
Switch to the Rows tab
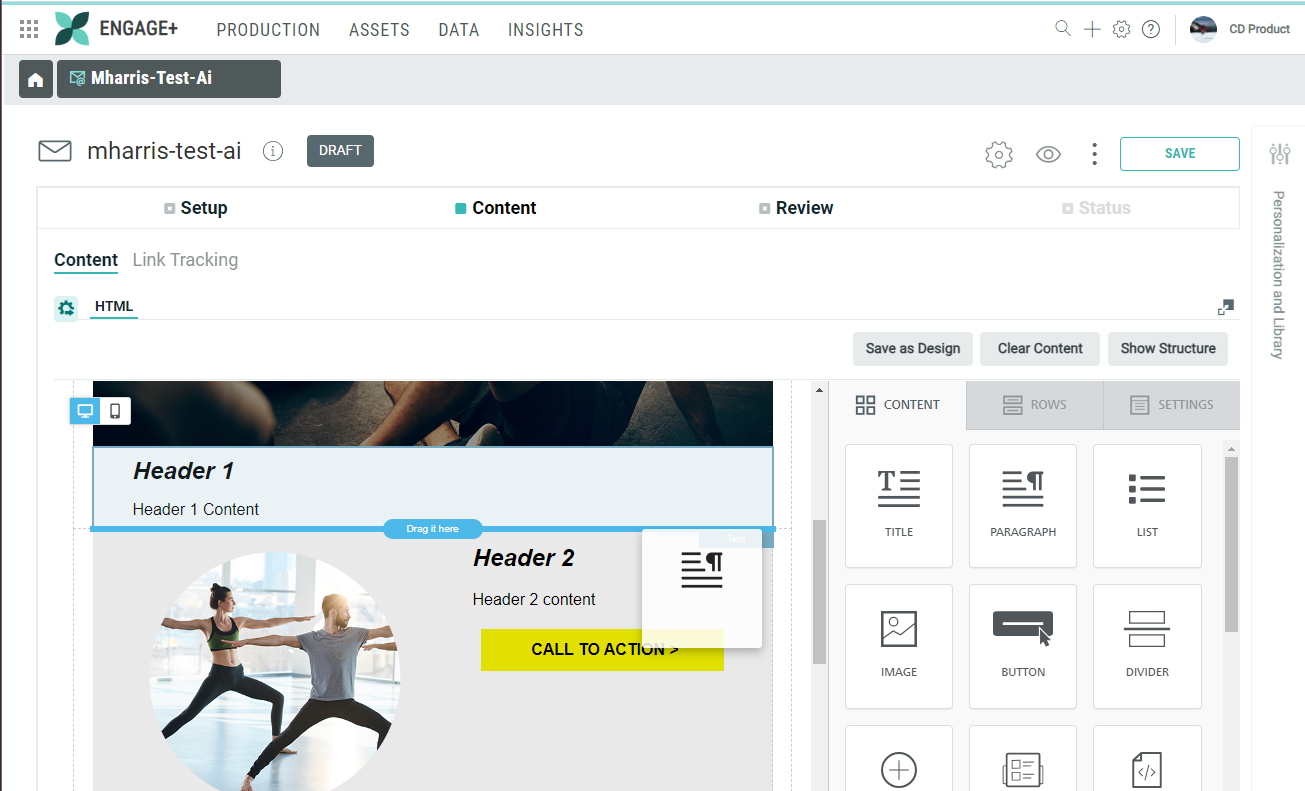[1034, 405]
